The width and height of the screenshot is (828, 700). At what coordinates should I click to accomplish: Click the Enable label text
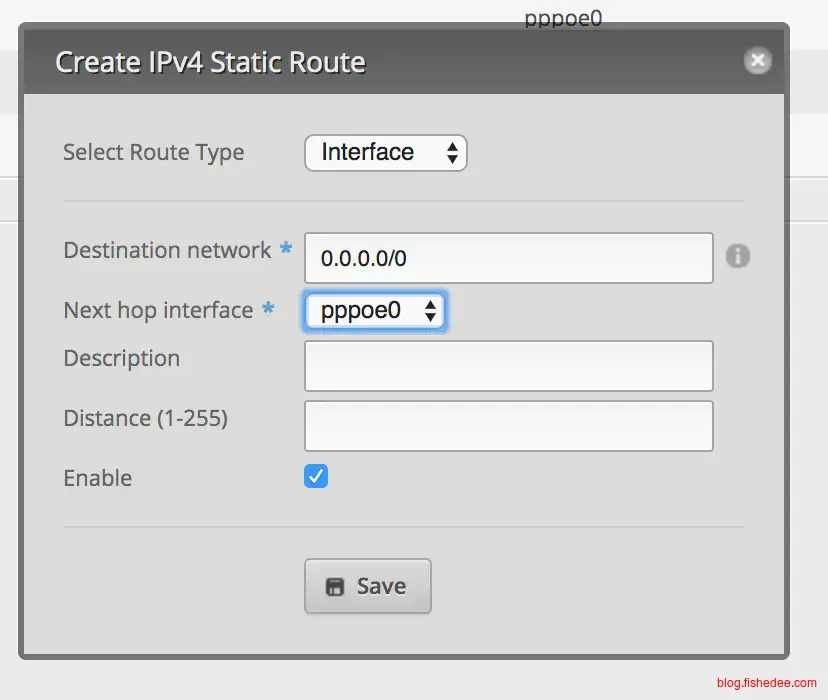97,478
